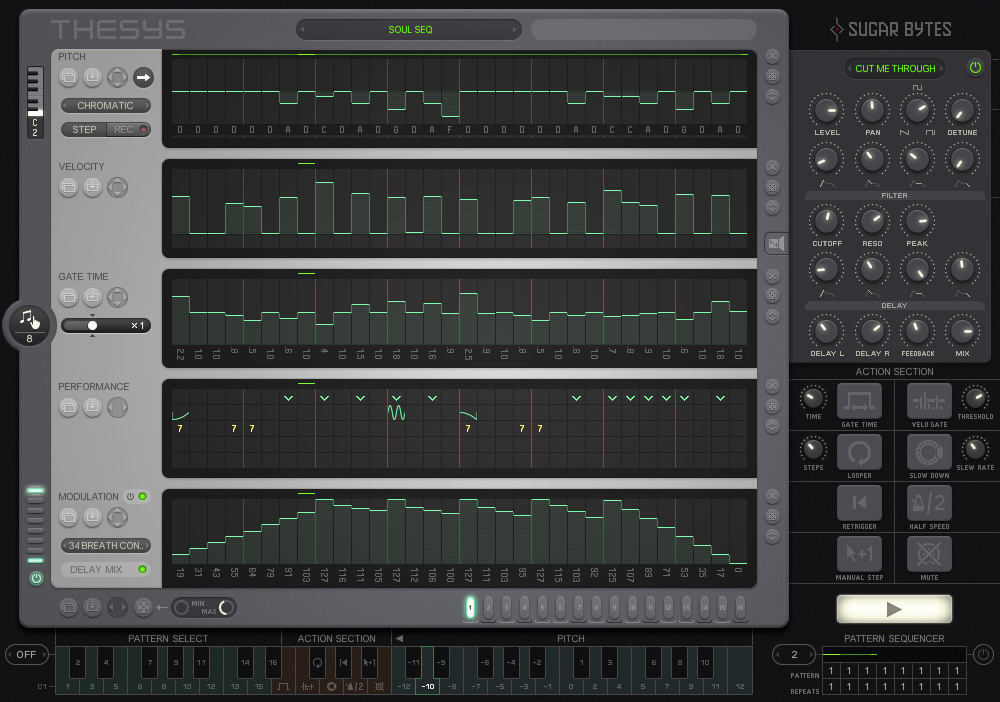Activate the Slow Down action
This screenshot has height=702, width=1000.
pyautogui.click(x=929, y=452)
